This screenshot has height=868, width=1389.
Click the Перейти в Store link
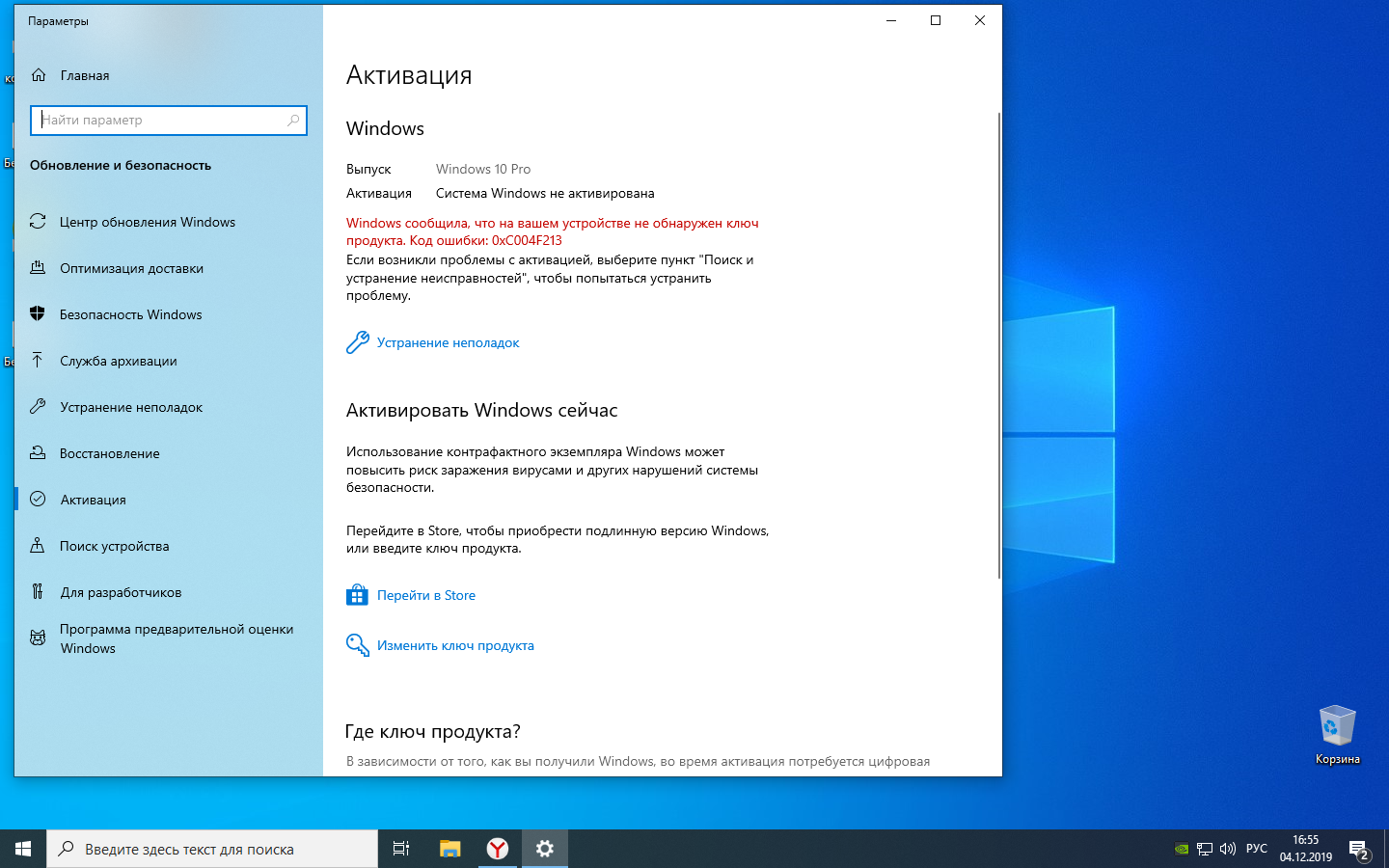coord(426,595)
